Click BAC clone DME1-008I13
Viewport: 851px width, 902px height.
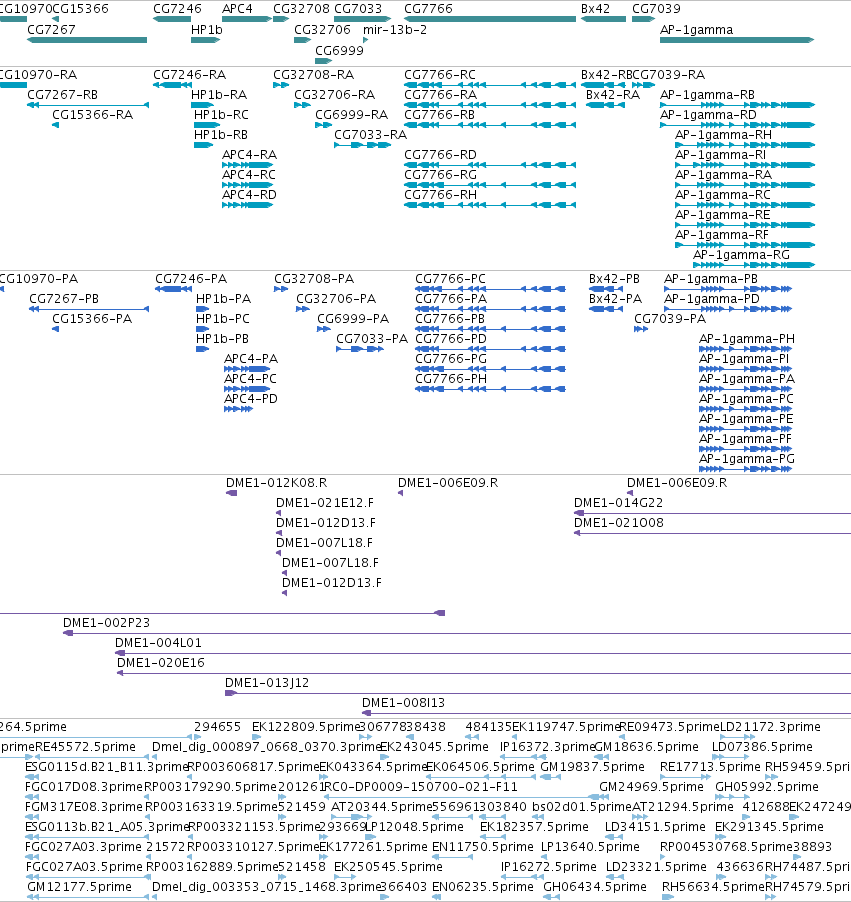[403, 703]
